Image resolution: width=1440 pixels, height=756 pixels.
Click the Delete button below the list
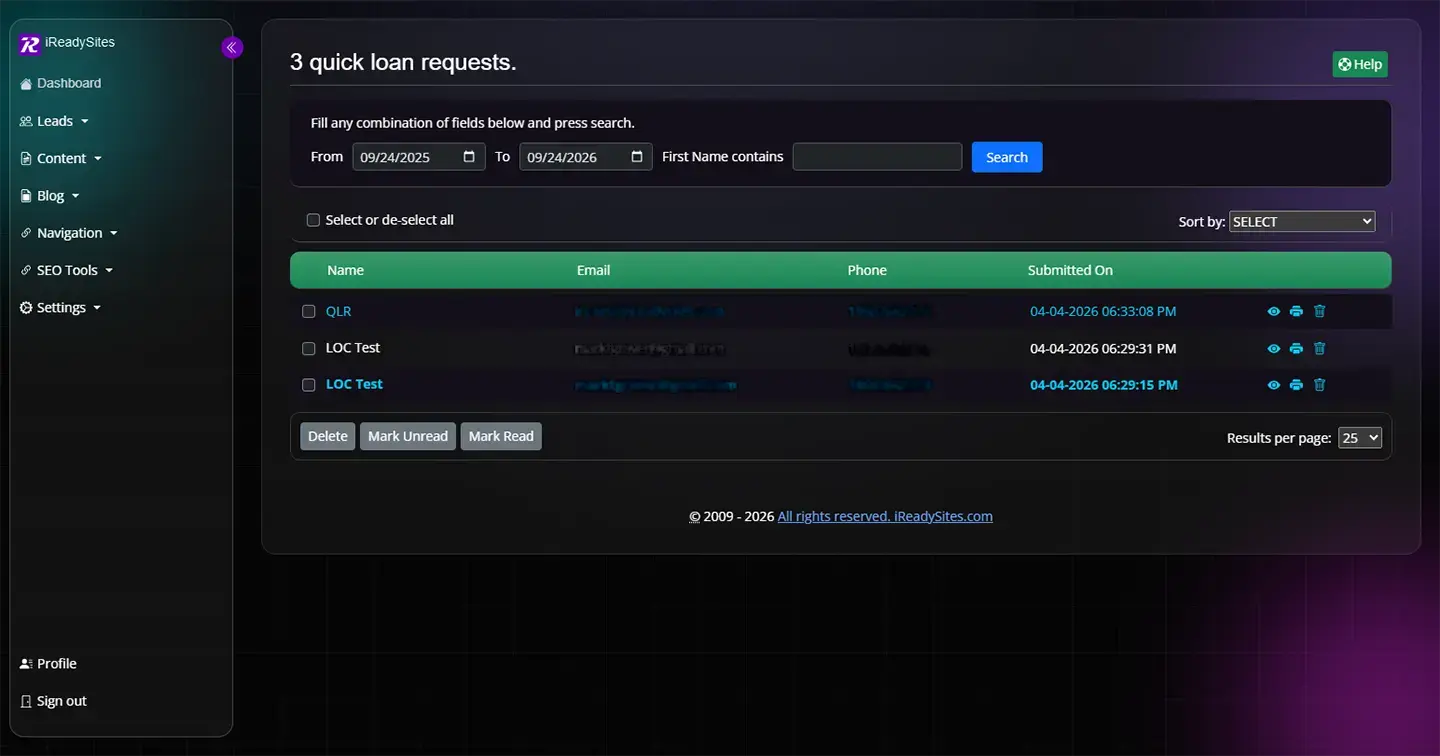coord(328,436)
